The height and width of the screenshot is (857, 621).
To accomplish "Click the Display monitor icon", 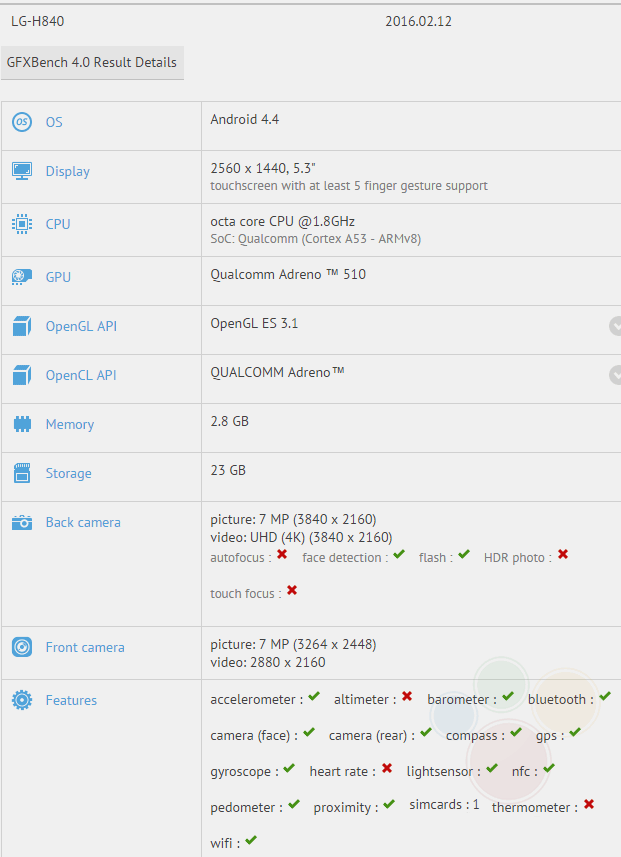I will pyautogui.click(x=22, y=171).
